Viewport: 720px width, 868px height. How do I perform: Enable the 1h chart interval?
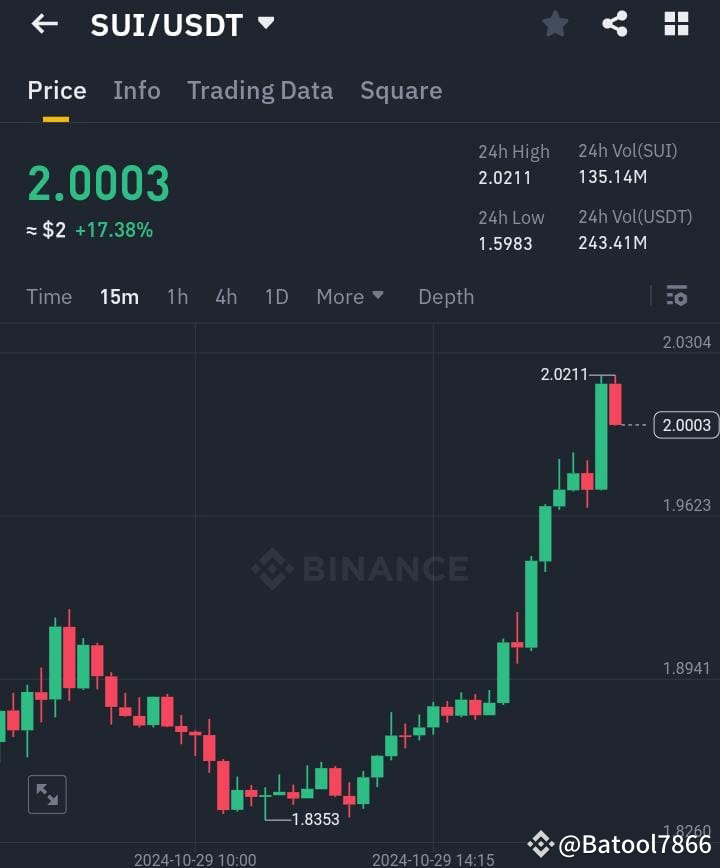(x=177, y=296)
